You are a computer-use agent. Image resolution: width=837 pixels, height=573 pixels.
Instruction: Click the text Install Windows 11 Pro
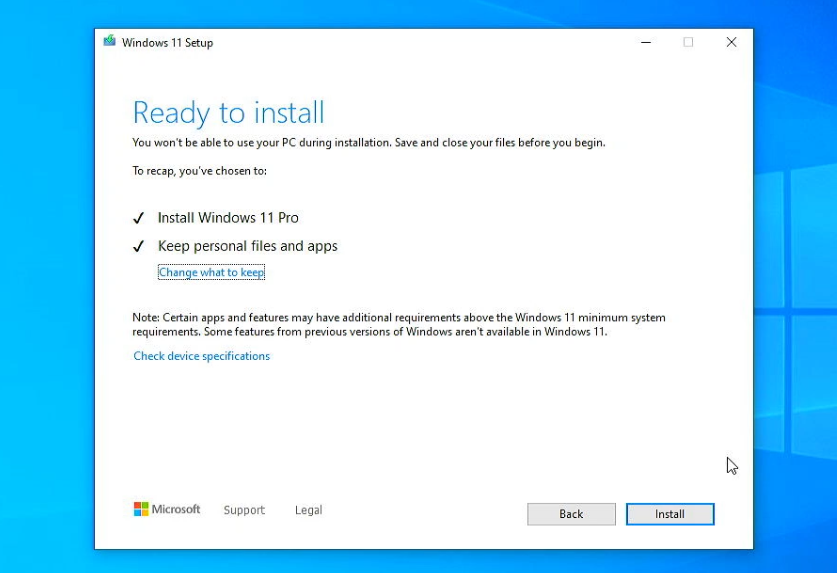pyautogui.click(x=228, y=218)
